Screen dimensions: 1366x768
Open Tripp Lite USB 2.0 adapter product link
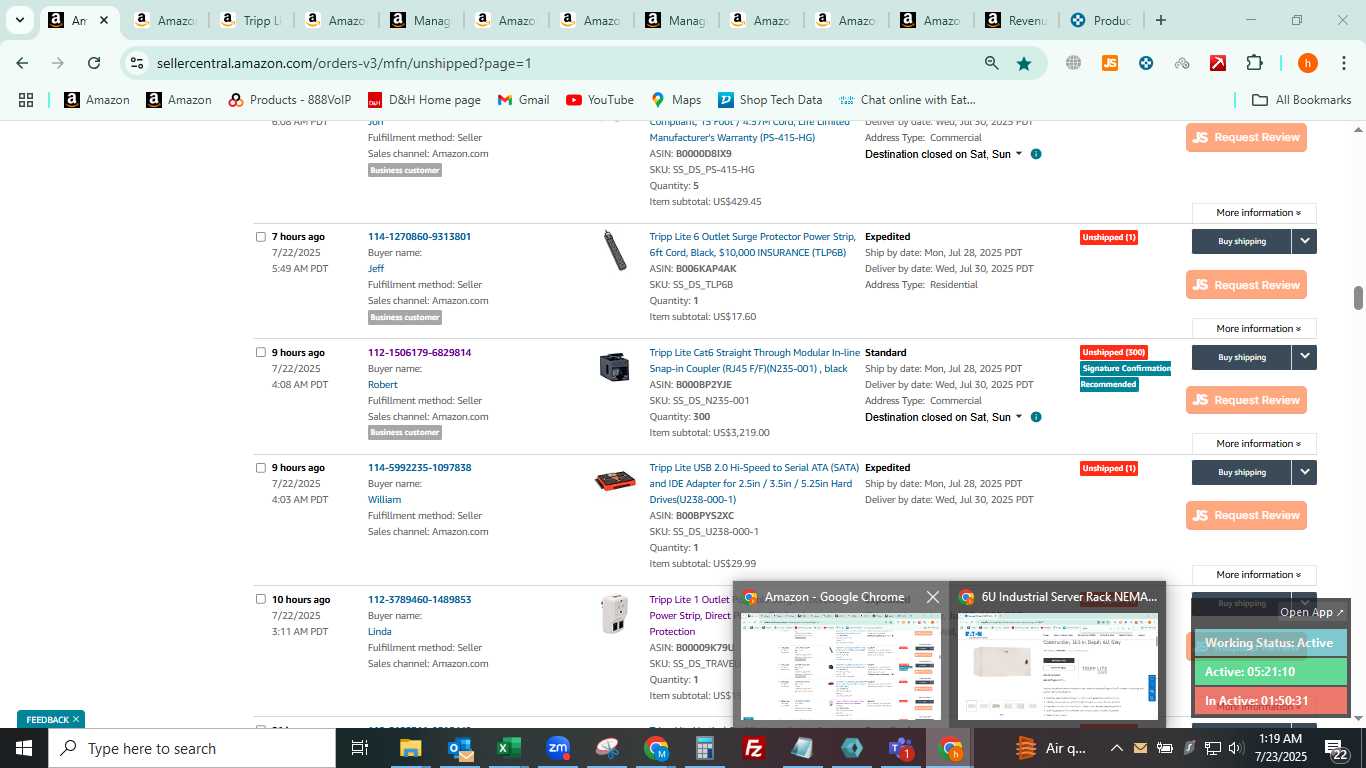pyautogui.click(x=754, y=483)
